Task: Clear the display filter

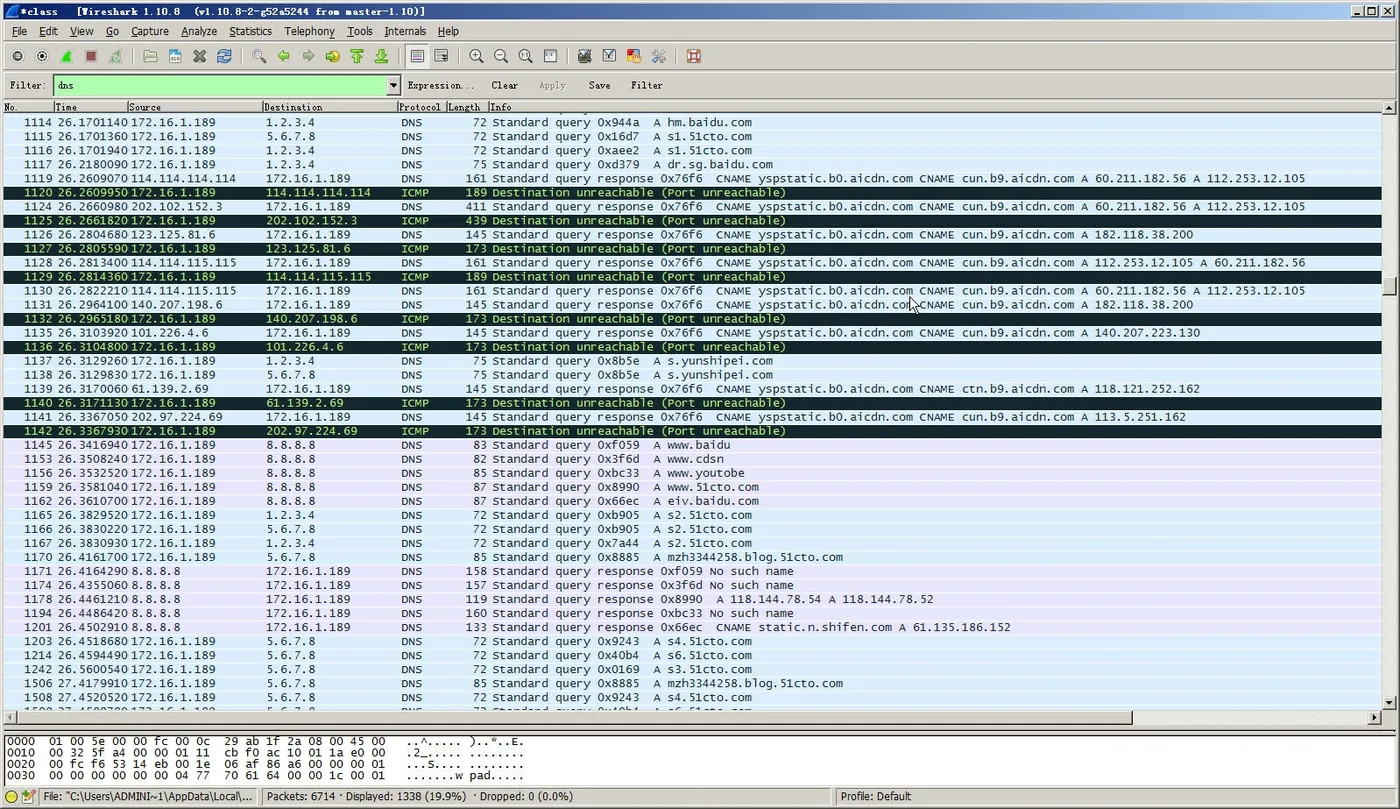Action: [x=505, y=86]
